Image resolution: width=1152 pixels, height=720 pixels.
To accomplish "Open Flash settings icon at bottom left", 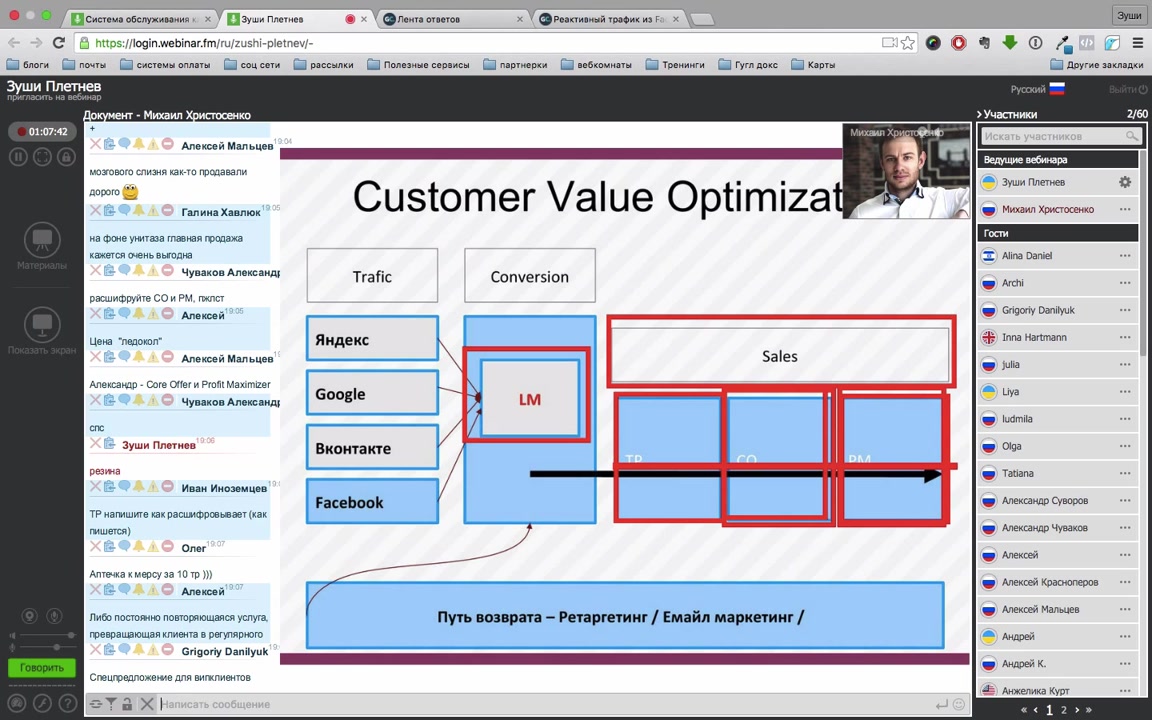I will point(42,704).
